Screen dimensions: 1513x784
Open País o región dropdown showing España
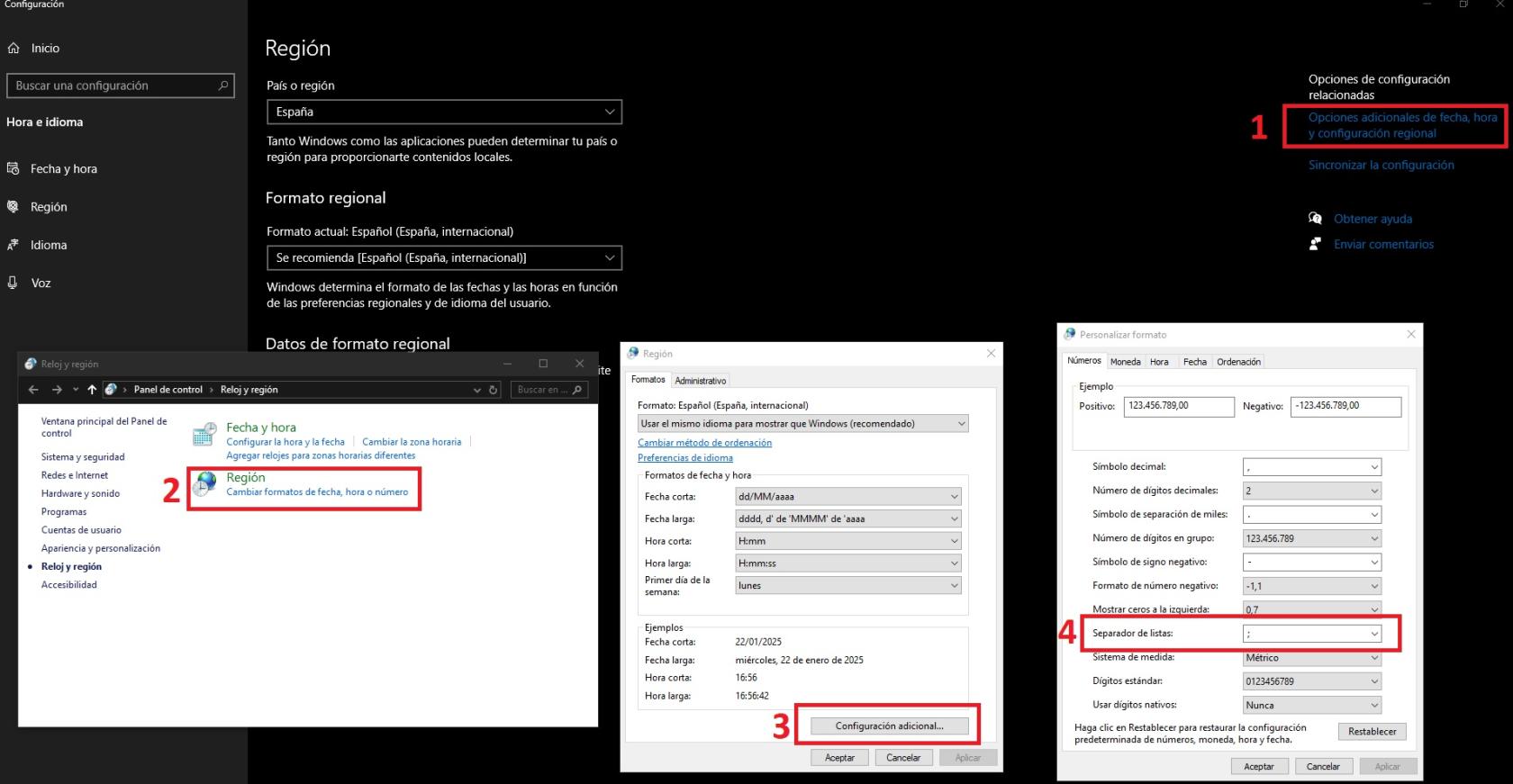click(444, 112)
